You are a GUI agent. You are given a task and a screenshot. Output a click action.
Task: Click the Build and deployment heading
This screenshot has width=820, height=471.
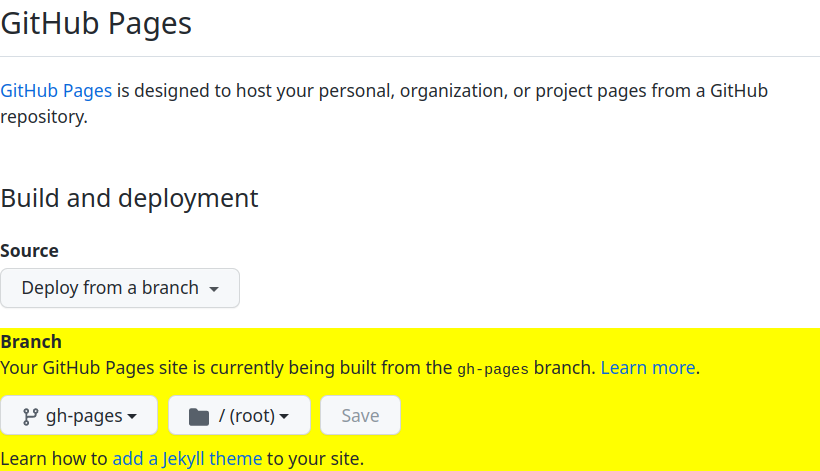130,198
